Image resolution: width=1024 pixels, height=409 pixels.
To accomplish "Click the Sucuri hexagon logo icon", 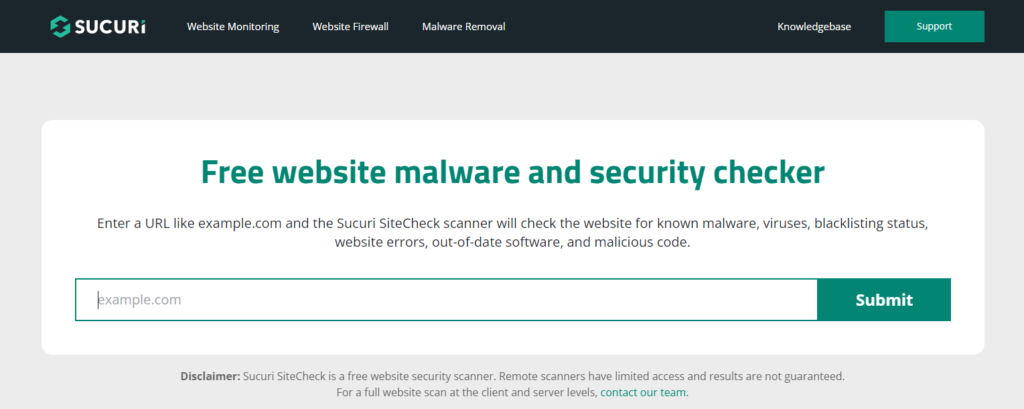I will tap(60, 26).
